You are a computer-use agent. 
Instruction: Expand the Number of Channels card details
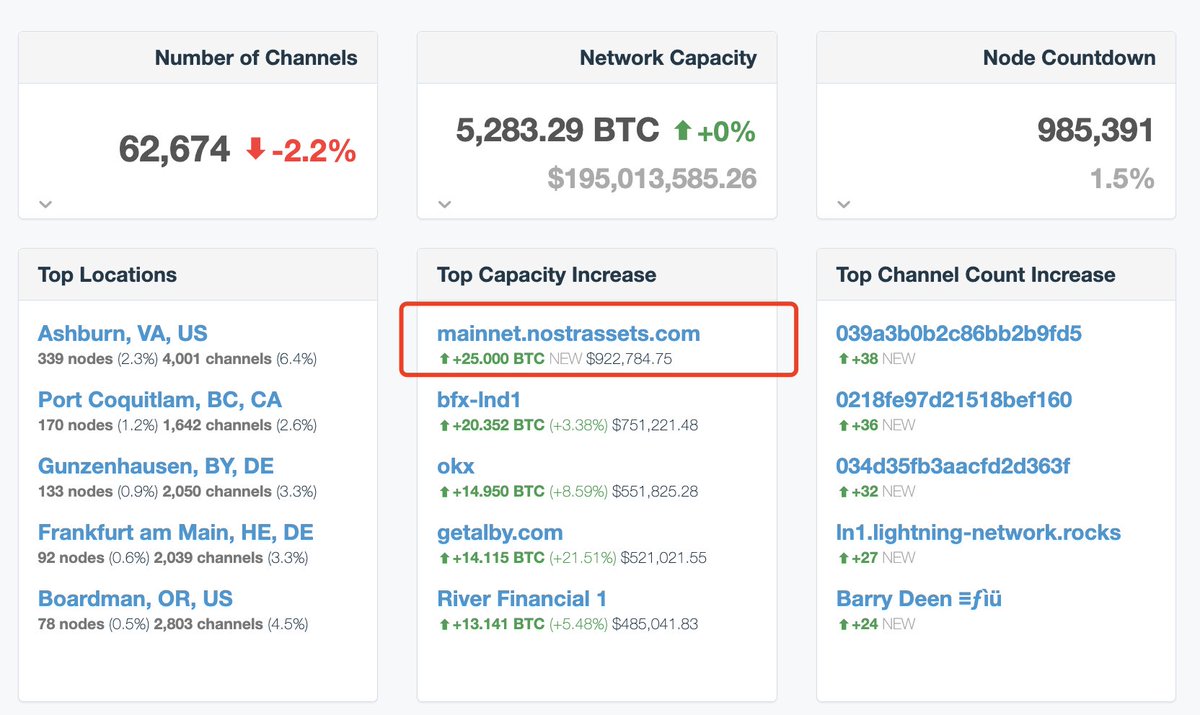pyautogui.click(x=44, y=204)
